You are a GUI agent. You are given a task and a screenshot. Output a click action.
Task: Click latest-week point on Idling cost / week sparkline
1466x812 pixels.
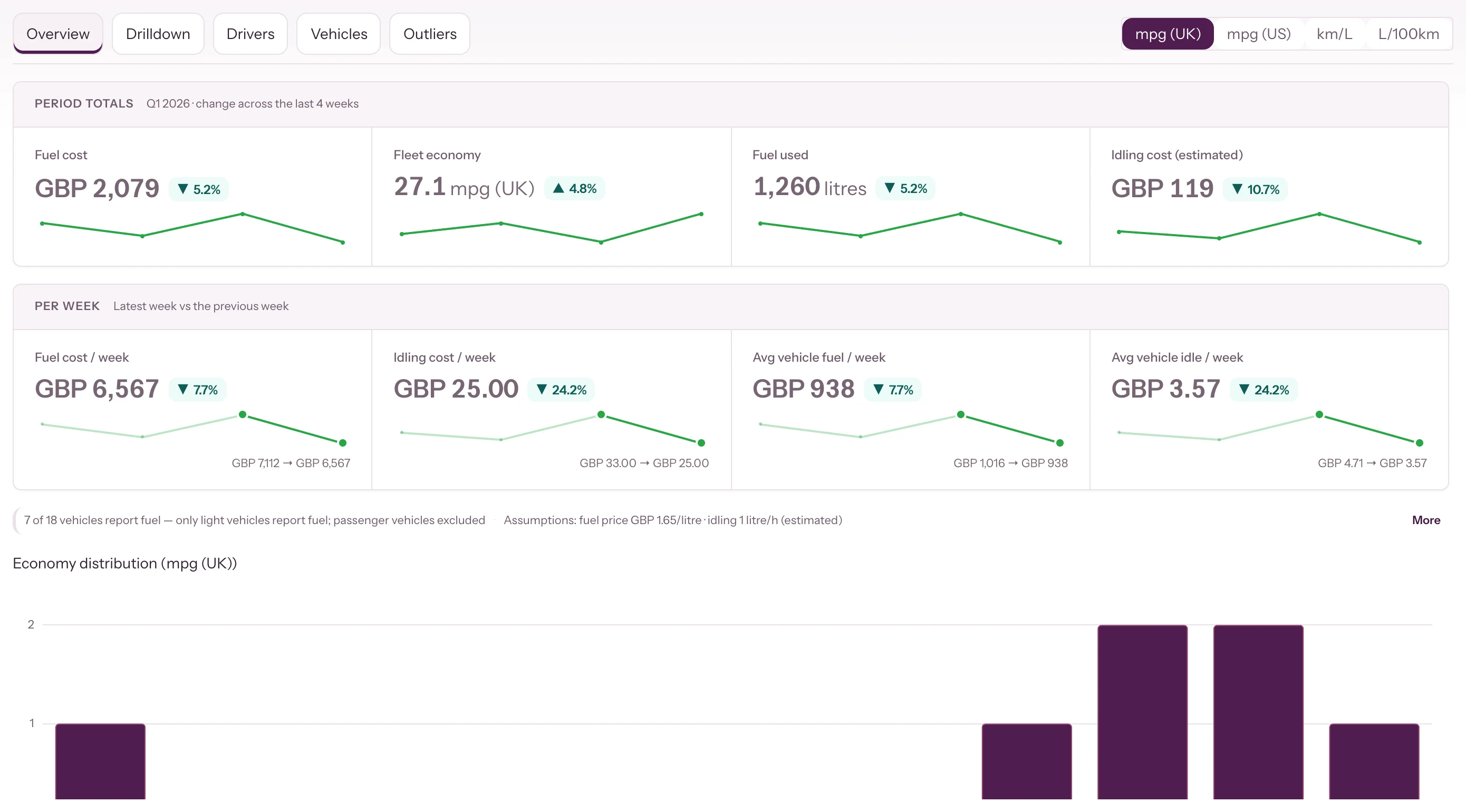tap(701, 443)
